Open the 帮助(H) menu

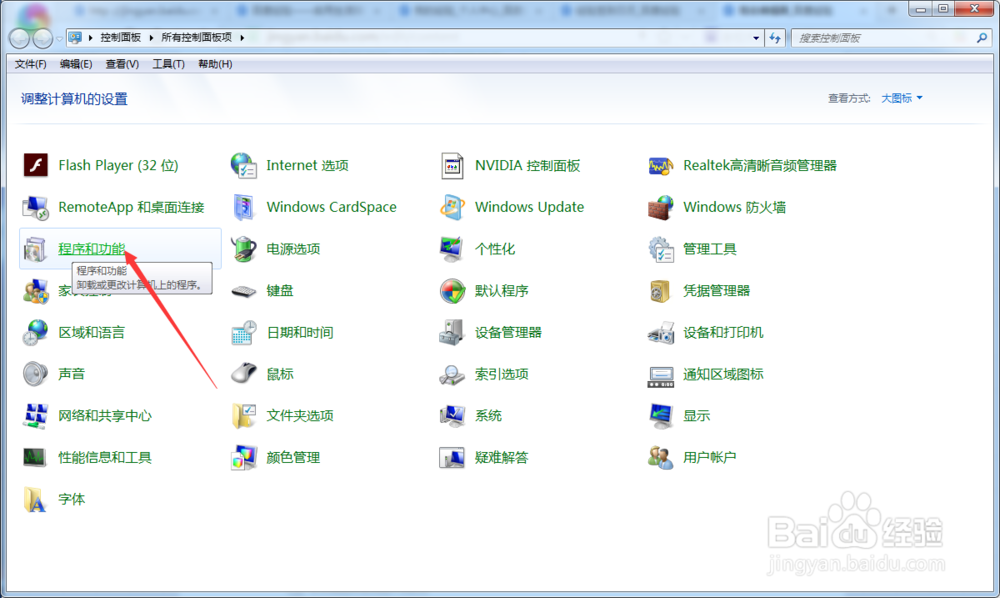point(215,64)
